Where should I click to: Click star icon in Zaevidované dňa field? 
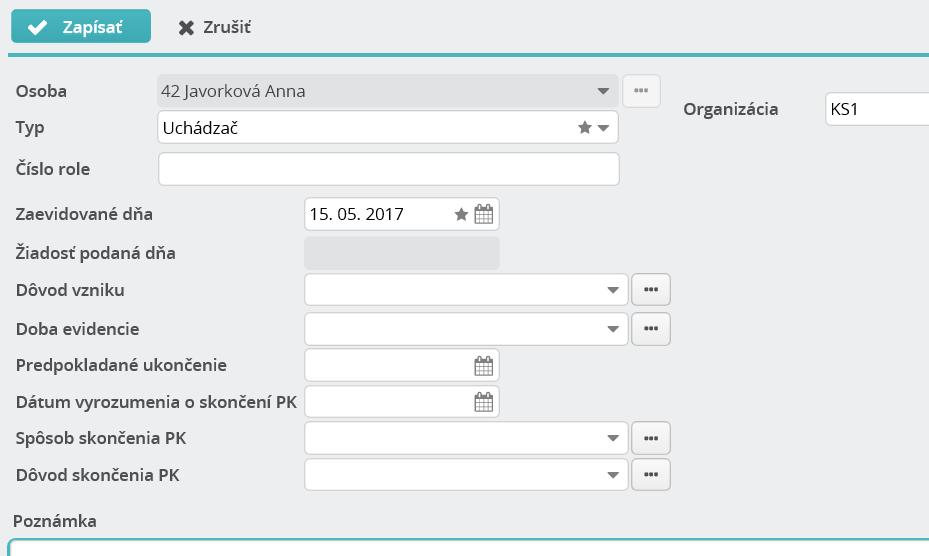pyautogui.click(x=461, y=214)
